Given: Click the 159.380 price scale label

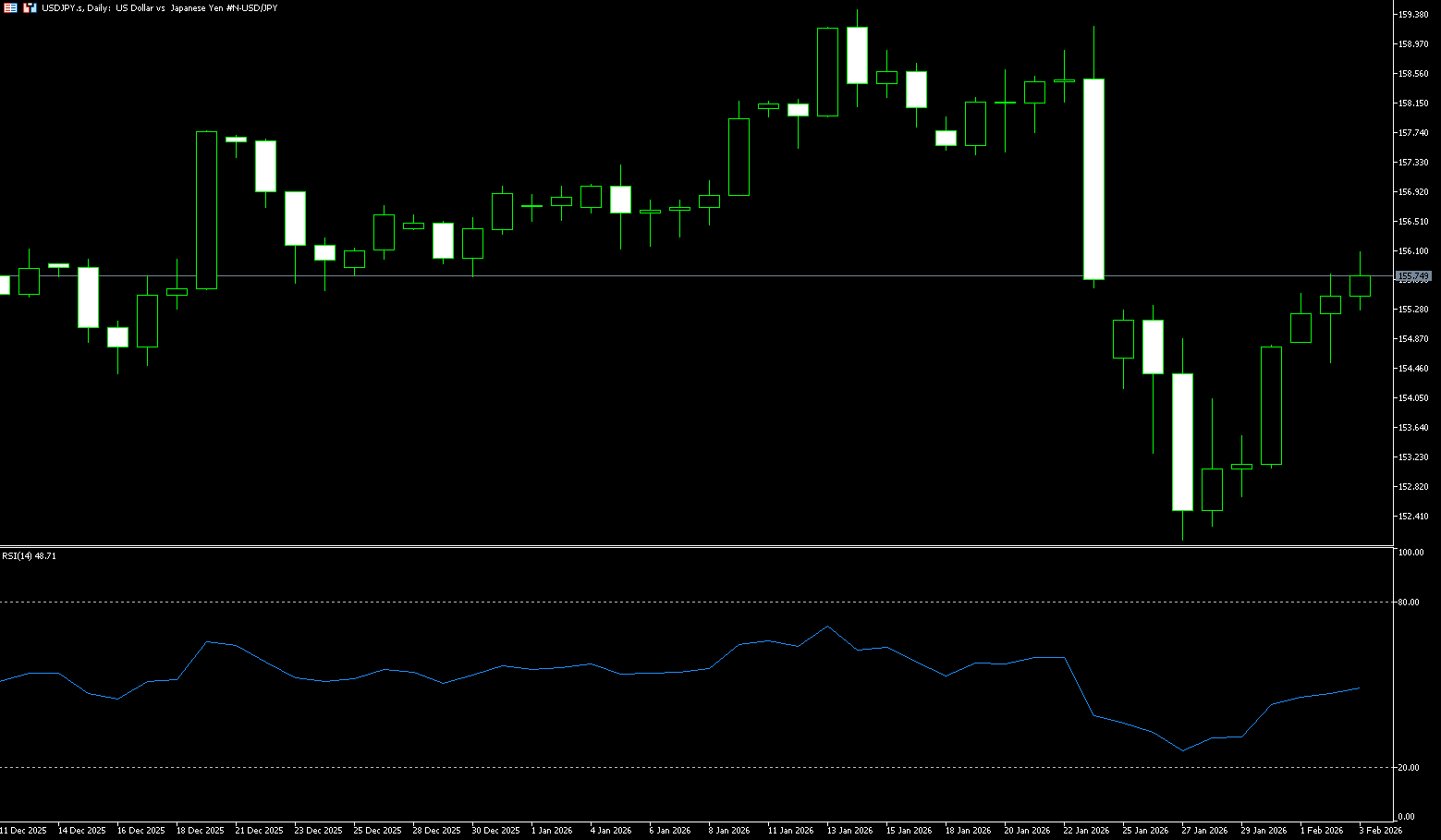Looking at the screenshot, I should (x=1413, y=15).
